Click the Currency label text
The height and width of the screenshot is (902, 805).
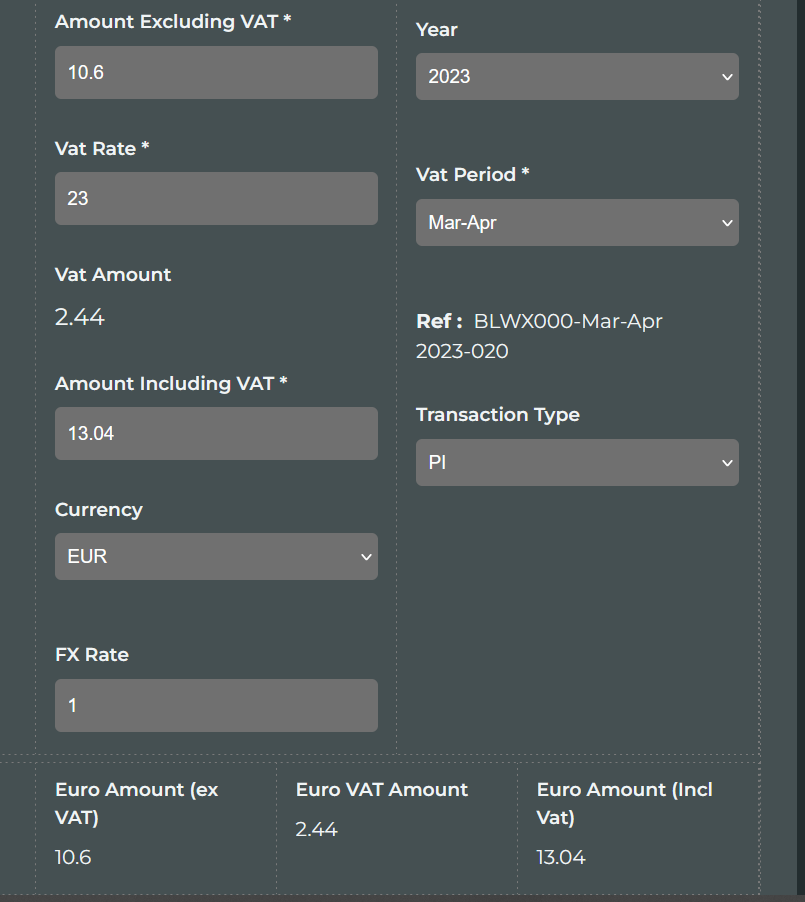[x=99, y=510]
